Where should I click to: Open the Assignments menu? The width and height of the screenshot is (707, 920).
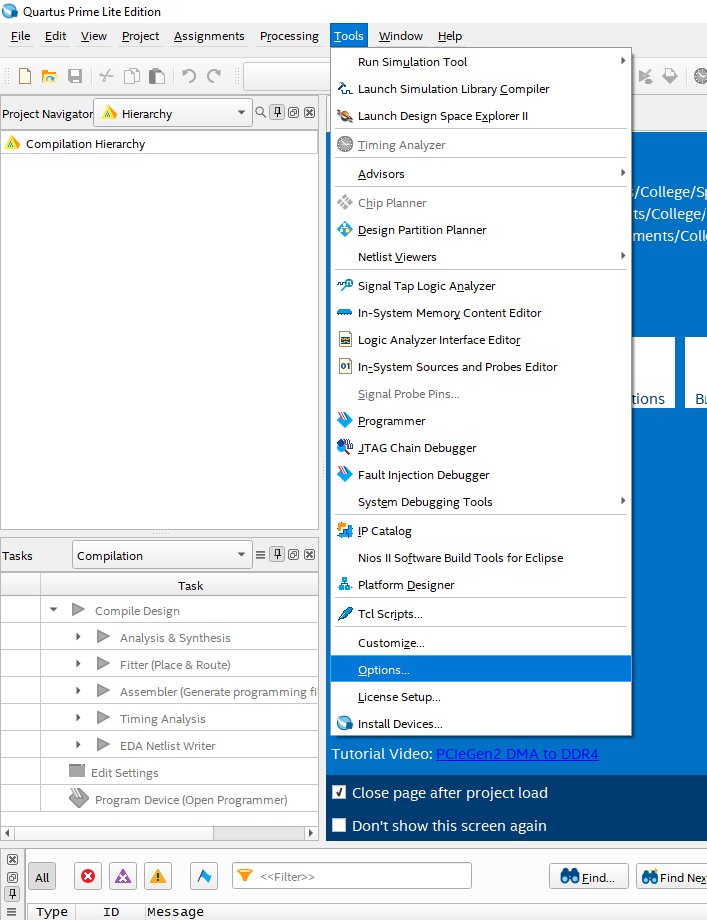click(209, 36)
